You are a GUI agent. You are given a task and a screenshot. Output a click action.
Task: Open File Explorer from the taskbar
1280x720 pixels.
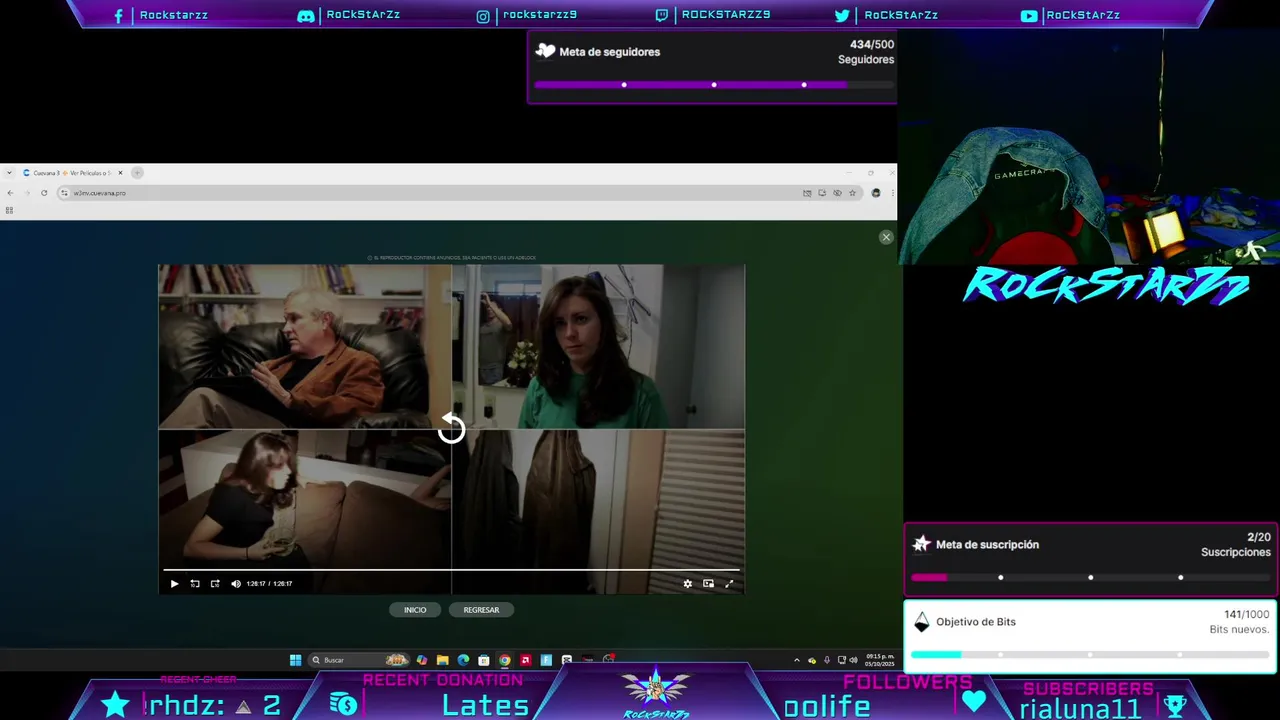[442, 660]
